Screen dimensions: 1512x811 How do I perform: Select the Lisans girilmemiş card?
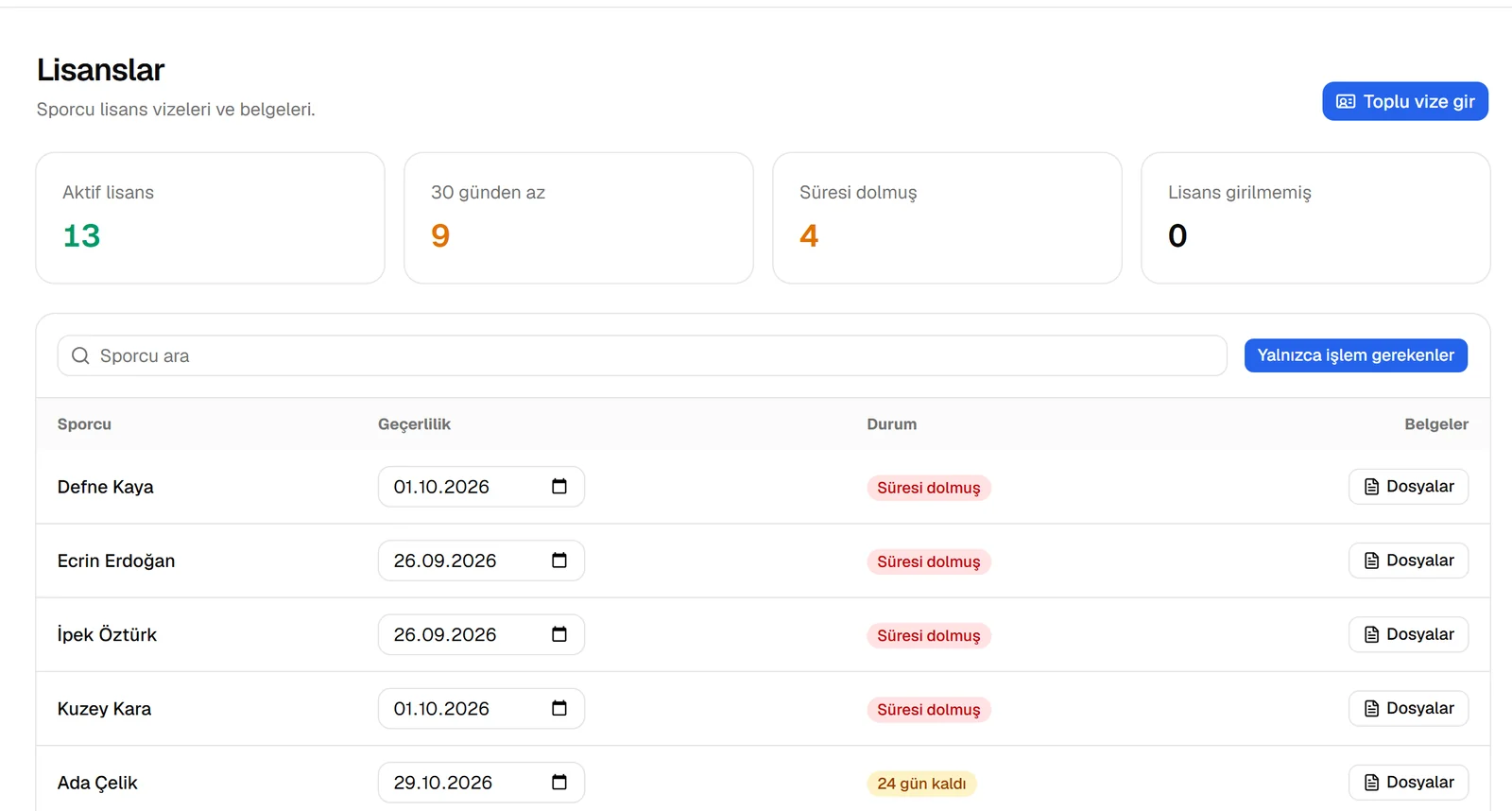[x=1315, y=217]
